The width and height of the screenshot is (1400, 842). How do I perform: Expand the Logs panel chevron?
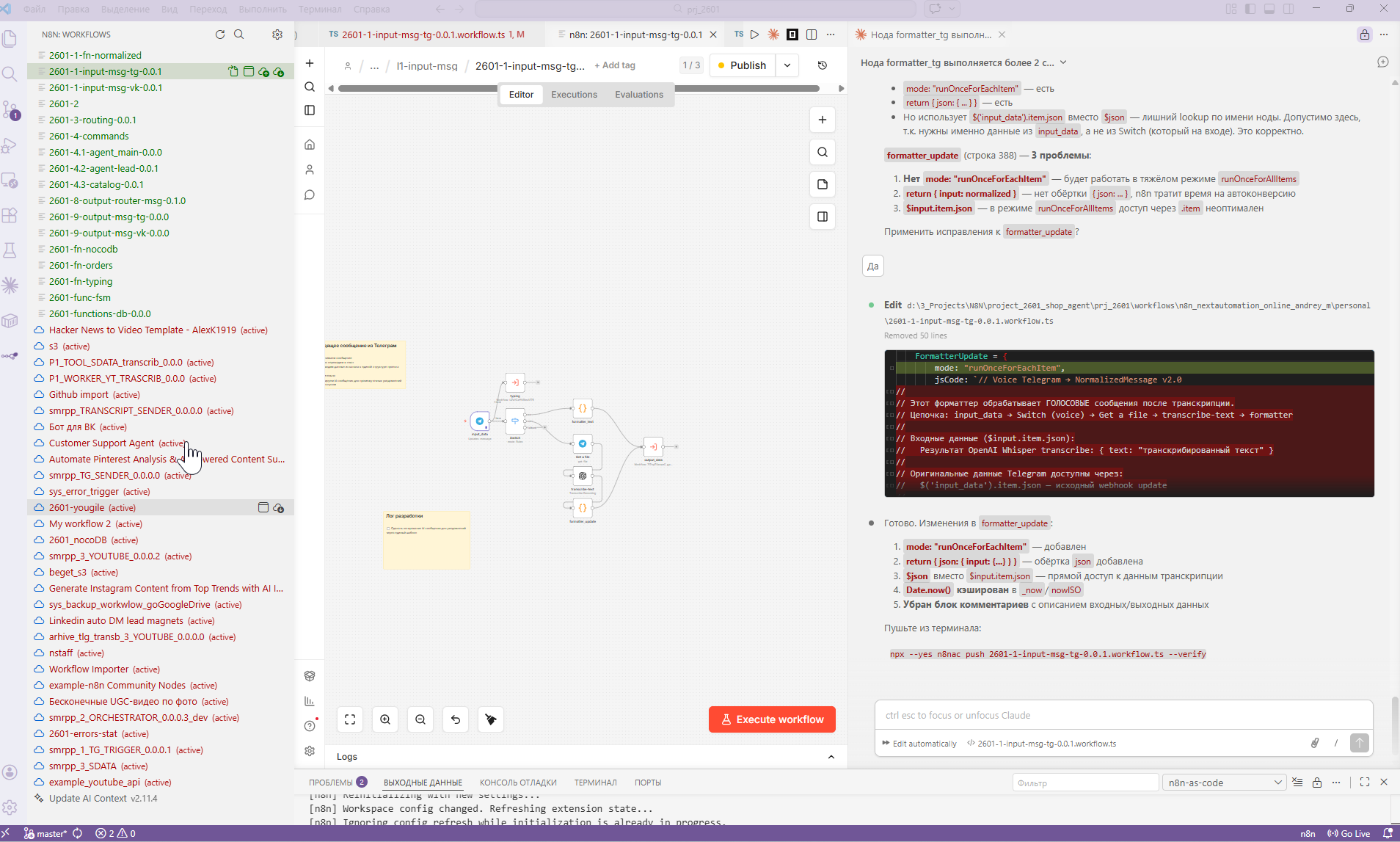831,757
